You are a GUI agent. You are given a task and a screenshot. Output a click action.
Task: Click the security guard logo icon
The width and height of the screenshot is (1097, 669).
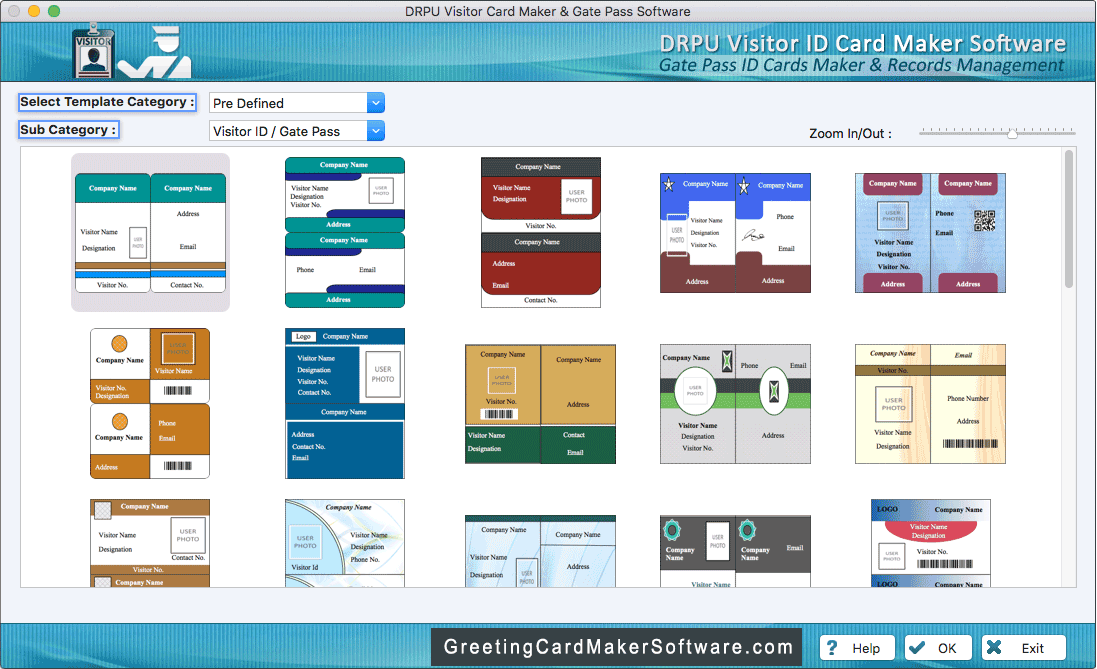tap(155, 52)
